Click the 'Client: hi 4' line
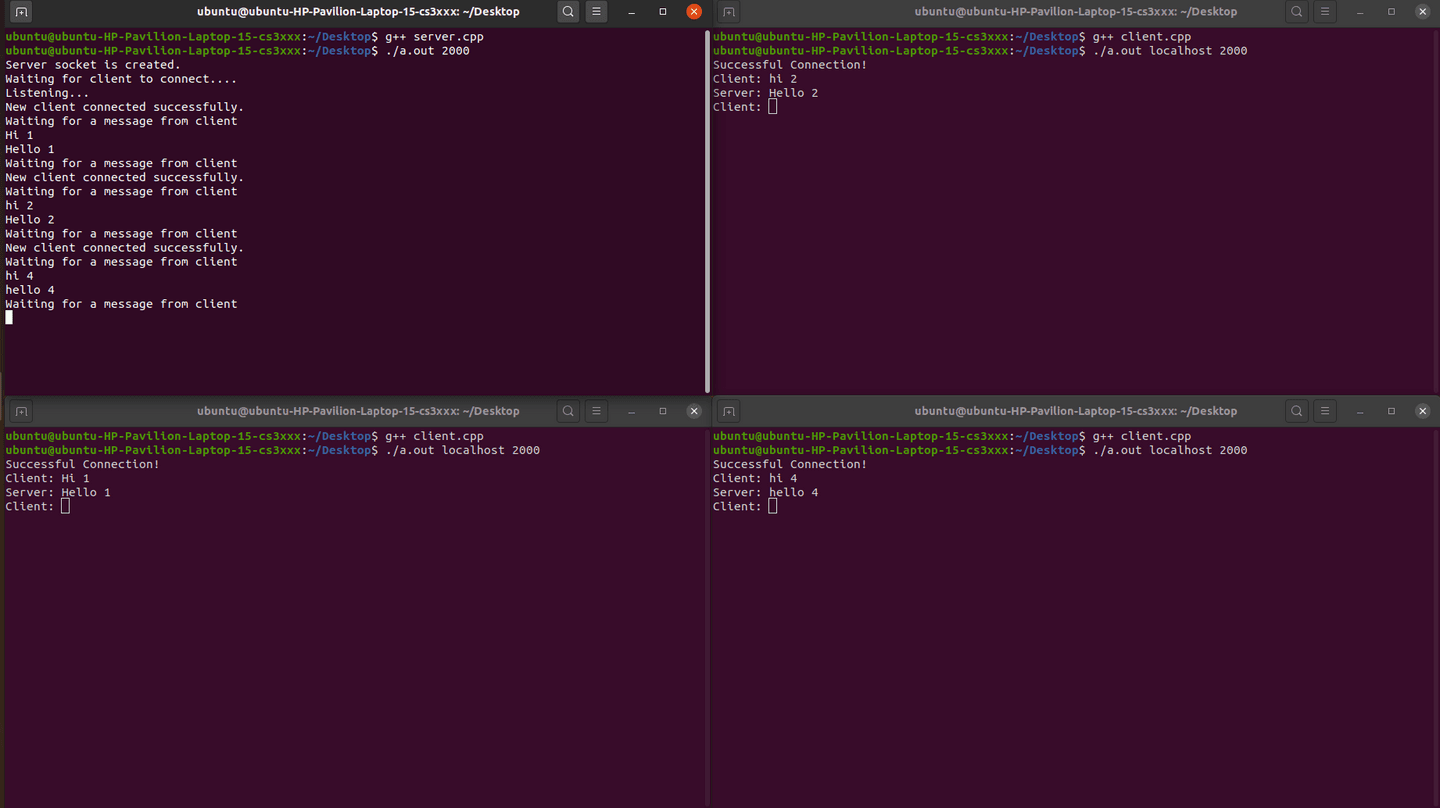Image resolution: width=1440 pixels, height=808 pixels. coord(755,478)
